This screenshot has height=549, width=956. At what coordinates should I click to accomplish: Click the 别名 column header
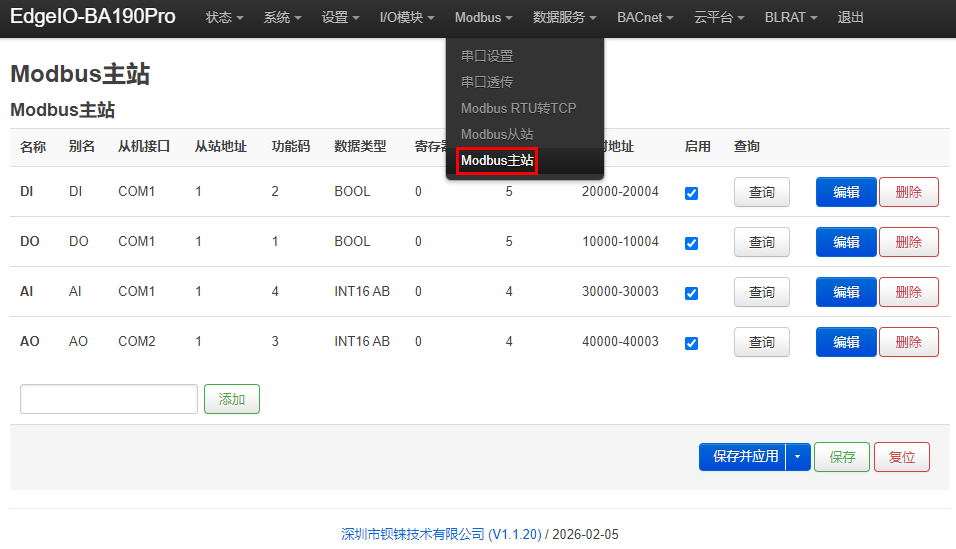82,146
